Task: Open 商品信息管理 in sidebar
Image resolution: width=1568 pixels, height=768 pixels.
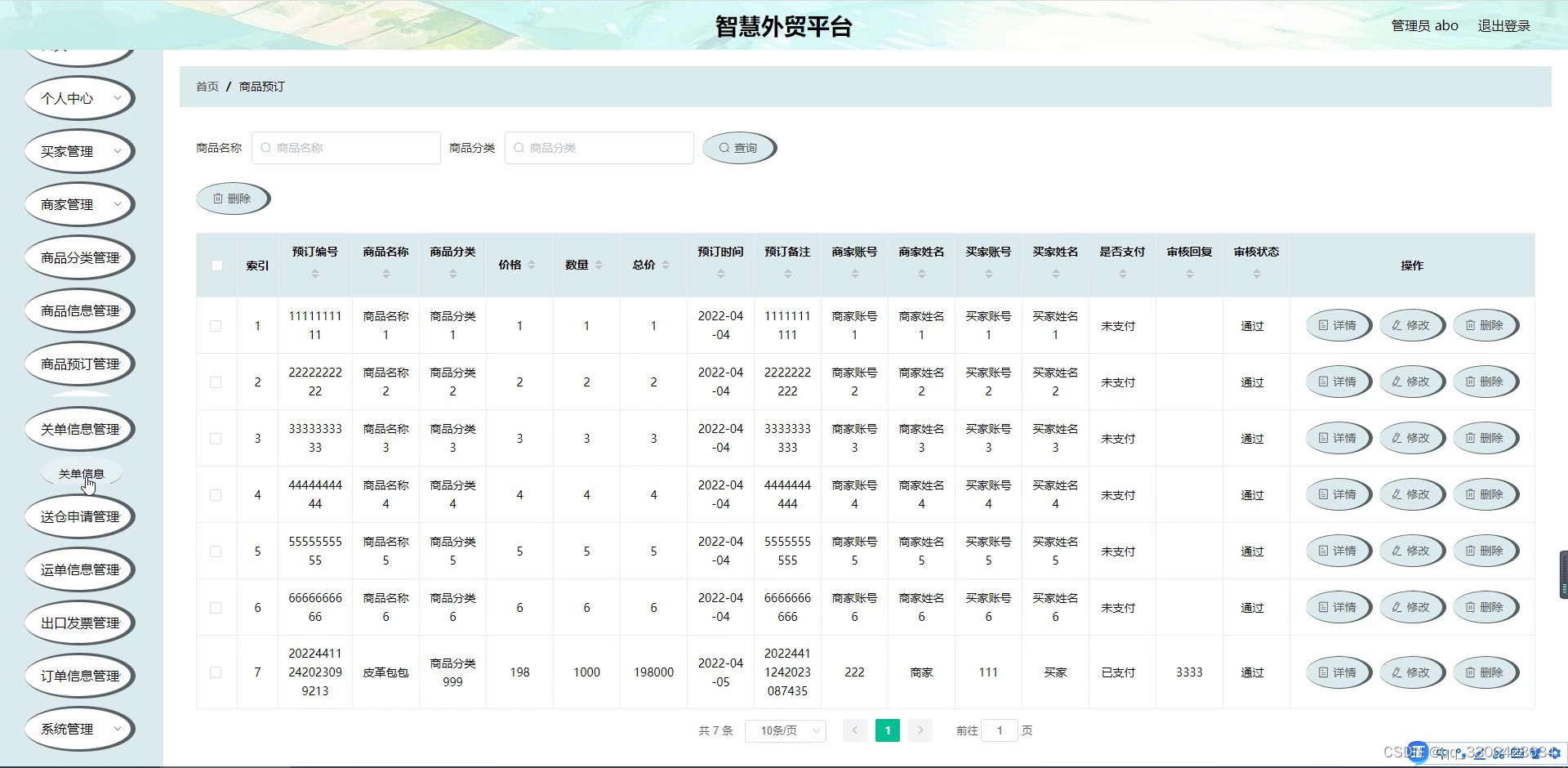Action: pyautogui.click(x=78, y=310)
